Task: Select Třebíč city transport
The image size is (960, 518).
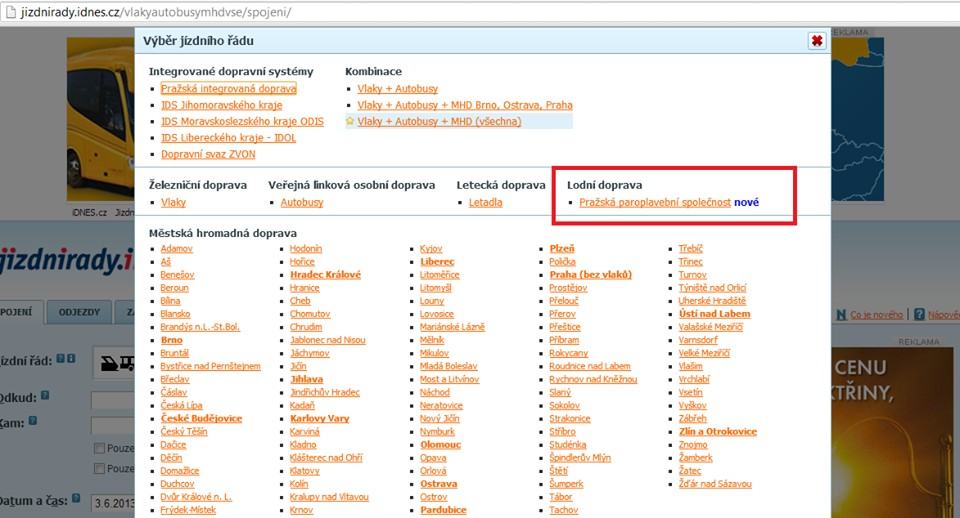Action: pyautogui.click(x=691, y=249)
